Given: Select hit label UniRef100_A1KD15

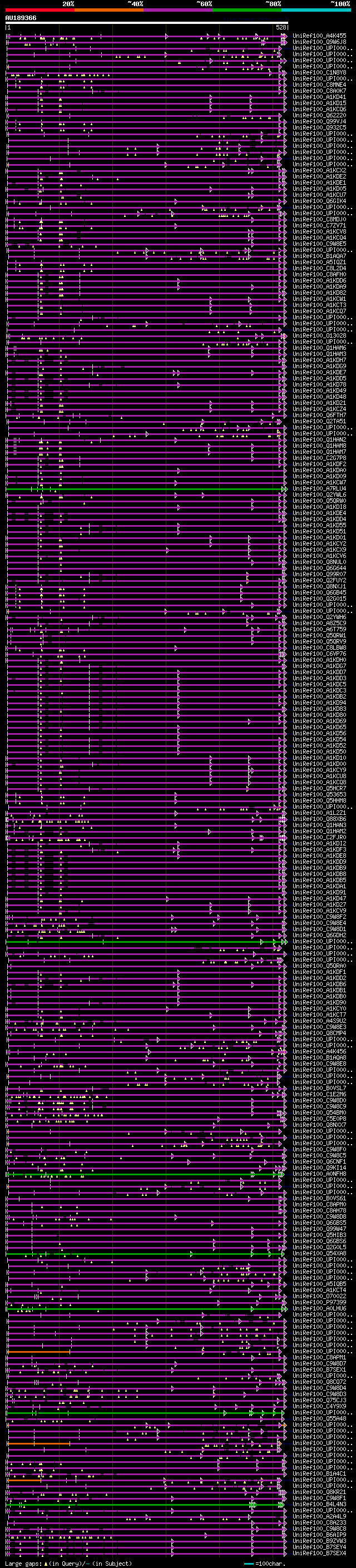Looking at the screenshot, I should (319, 103).
